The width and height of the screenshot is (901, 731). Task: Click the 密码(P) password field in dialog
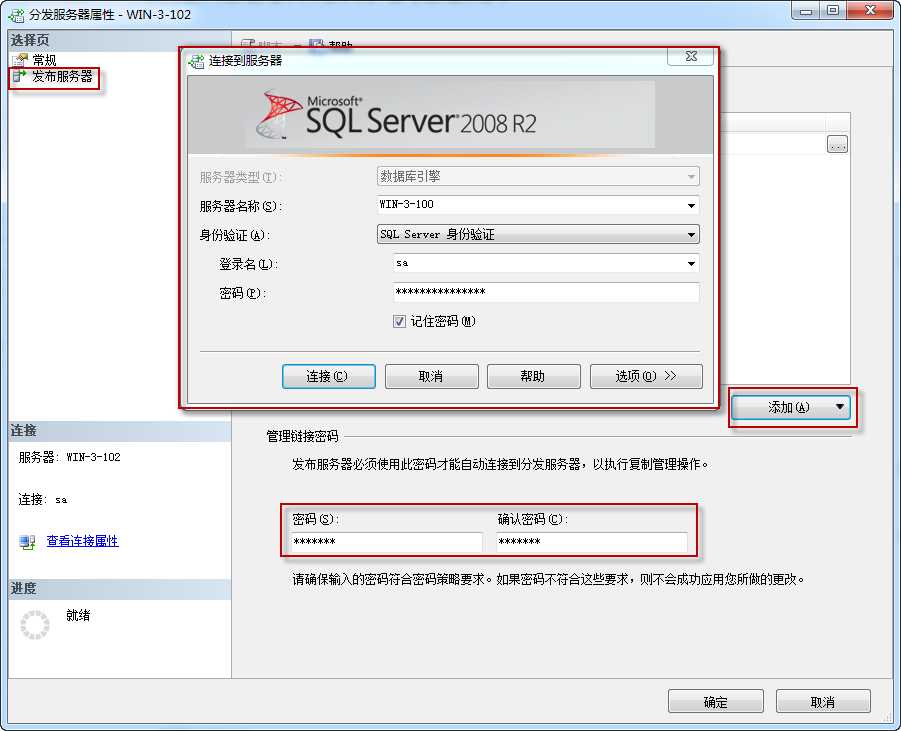pyautogui.click(x=546, y=292)
